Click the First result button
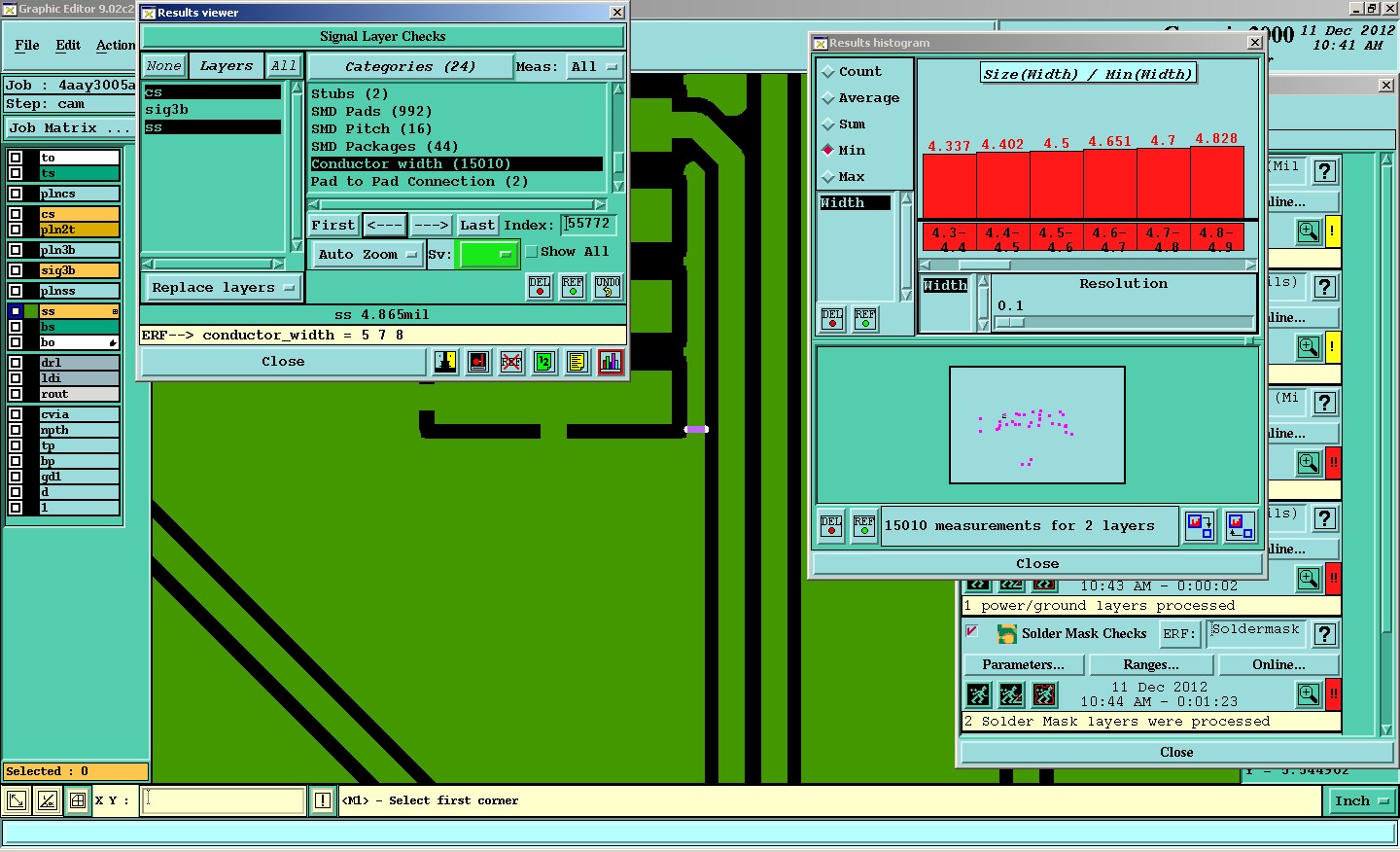 333,226
